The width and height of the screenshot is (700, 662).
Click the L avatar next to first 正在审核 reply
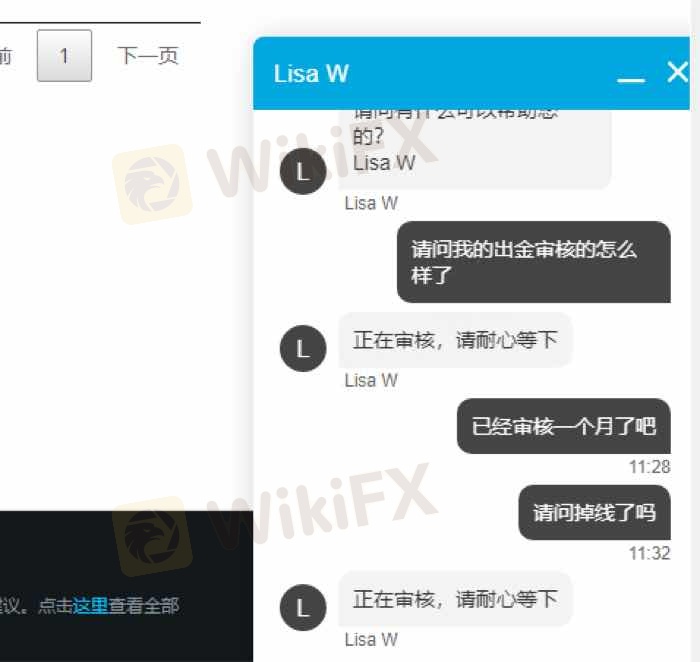coord(303,348)
